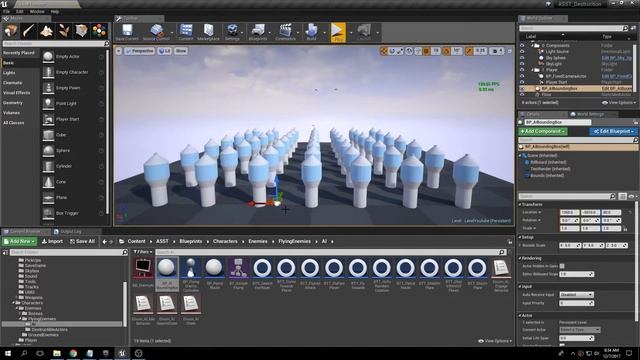
Task: Select the Foliage mode icon
Action: pos(64,31)
